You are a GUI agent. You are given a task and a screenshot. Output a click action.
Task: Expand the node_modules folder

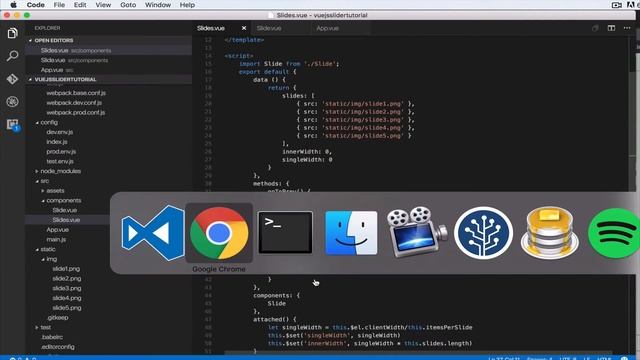coord(60,171)
